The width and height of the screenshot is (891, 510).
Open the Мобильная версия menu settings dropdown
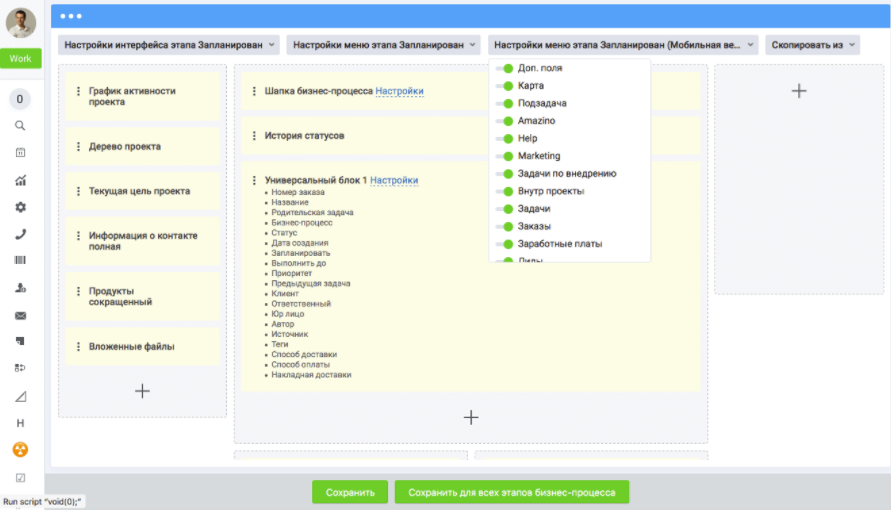click(x=623, y=45)
